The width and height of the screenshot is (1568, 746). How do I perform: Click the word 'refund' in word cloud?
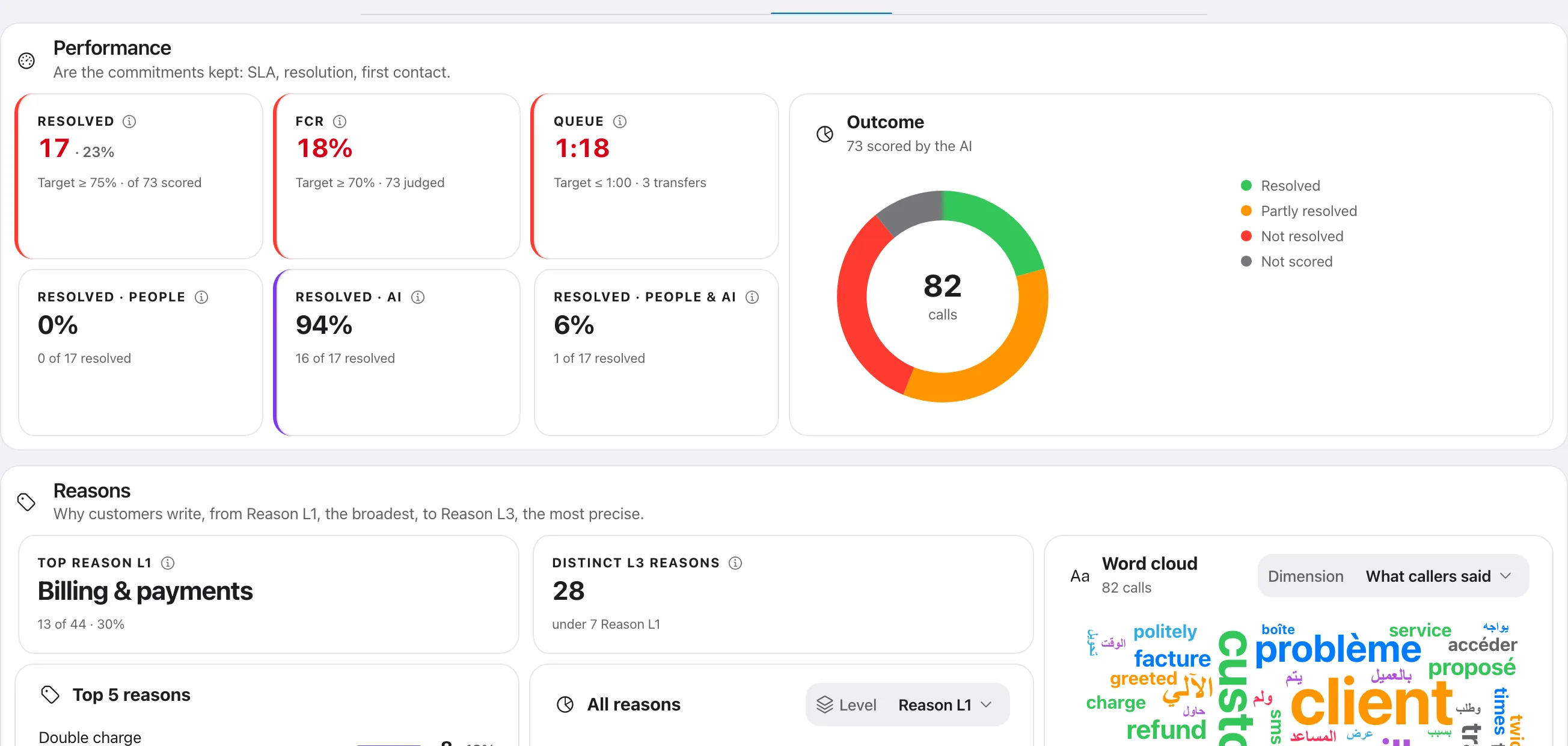coord(1166,730)
